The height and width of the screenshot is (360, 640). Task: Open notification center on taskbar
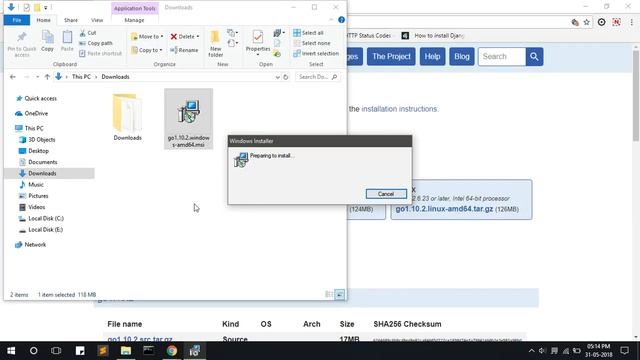coord(624,350)
